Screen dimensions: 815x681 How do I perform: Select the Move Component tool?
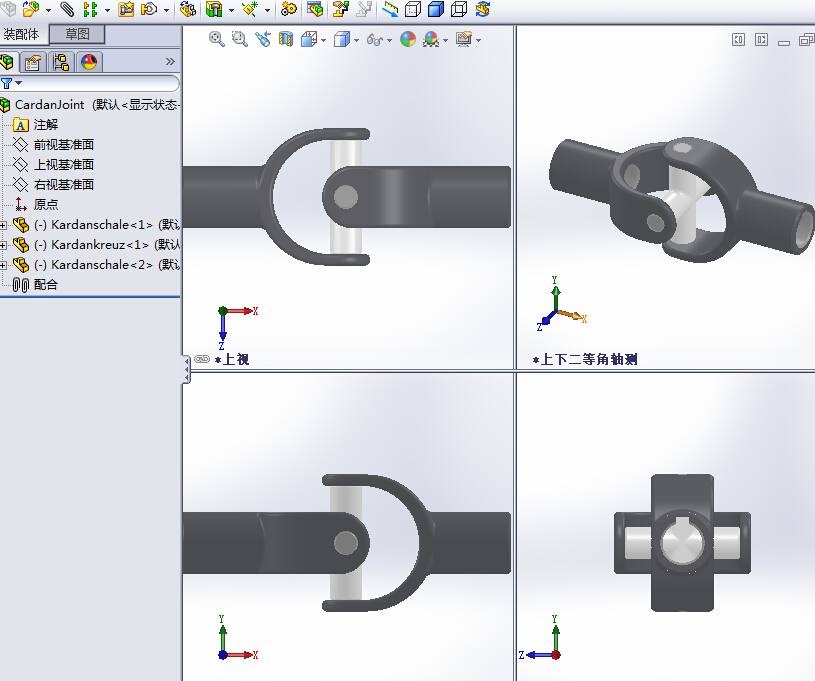[149, 9]
